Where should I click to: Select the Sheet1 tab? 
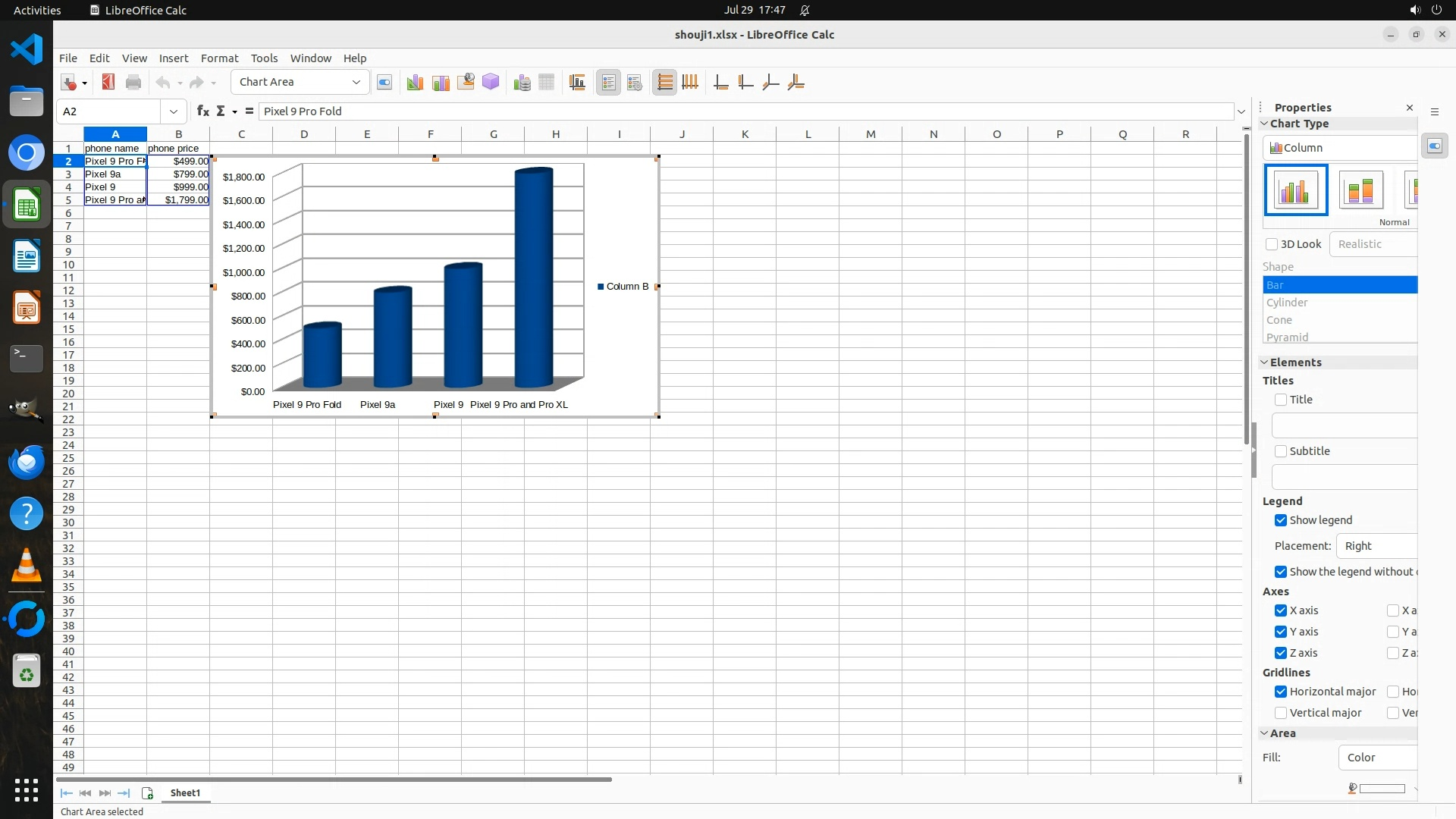[x=185, y=793]
